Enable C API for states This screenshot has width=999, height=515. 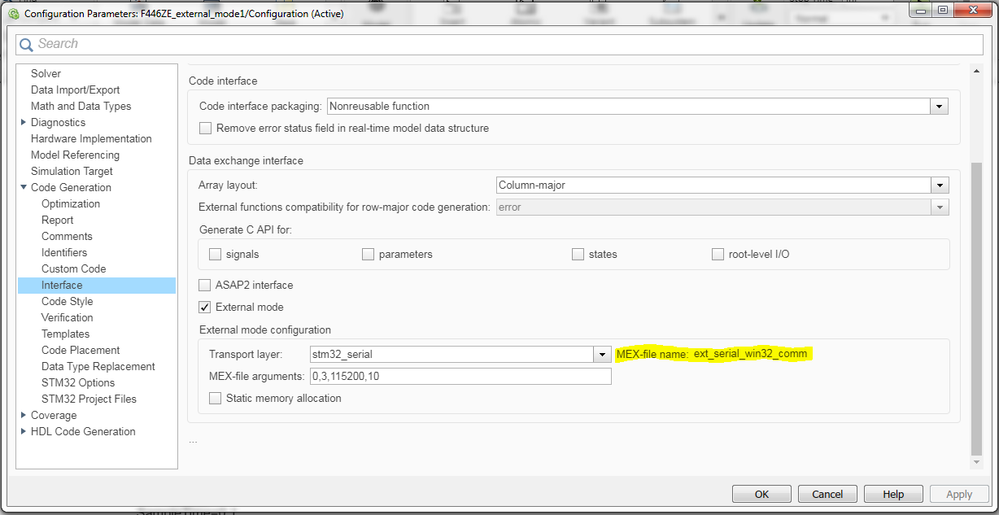pos(578,254)
